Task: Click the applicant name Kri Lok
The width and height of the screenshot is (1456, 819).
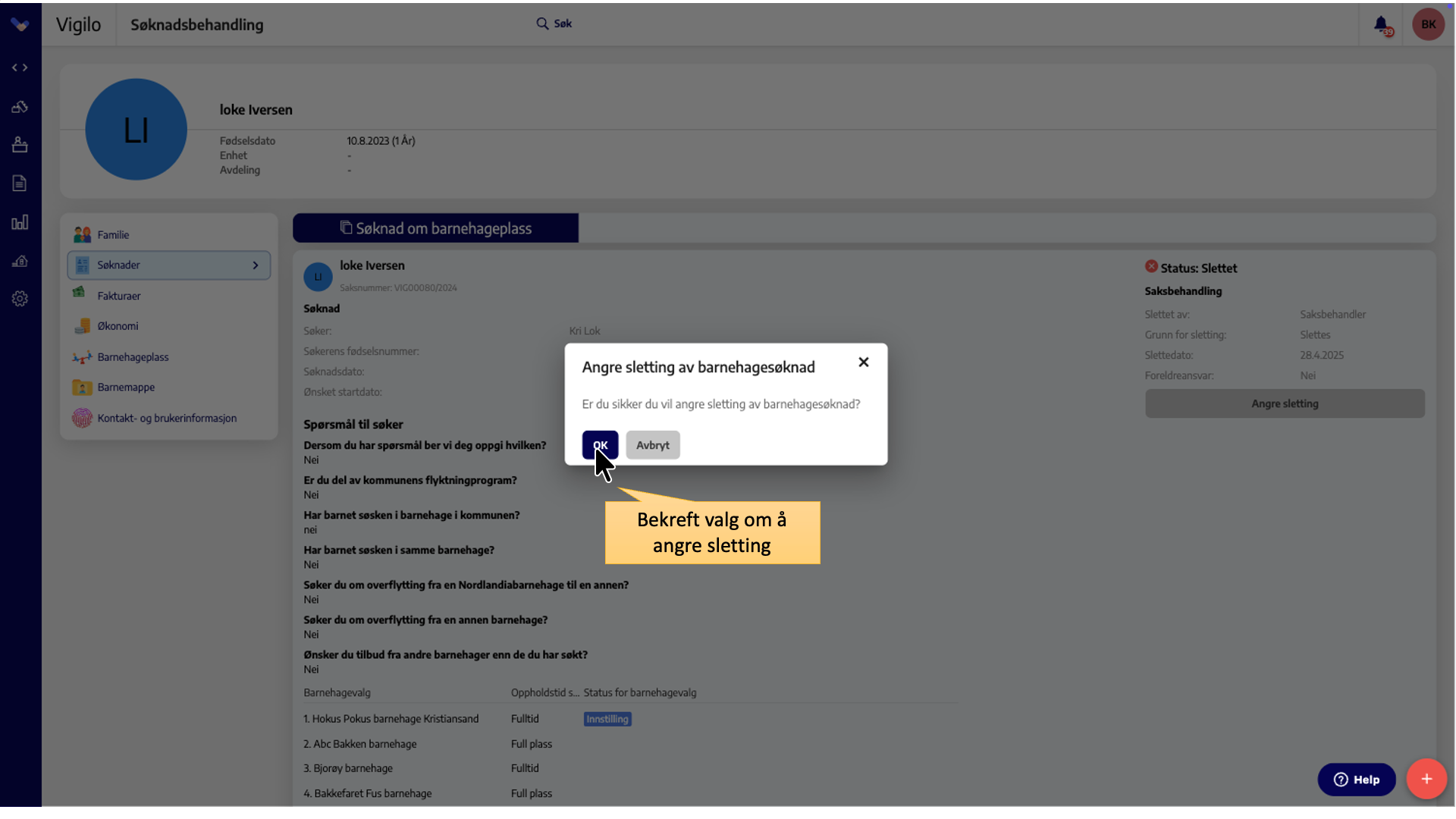Action: click(x=585, y=331)
